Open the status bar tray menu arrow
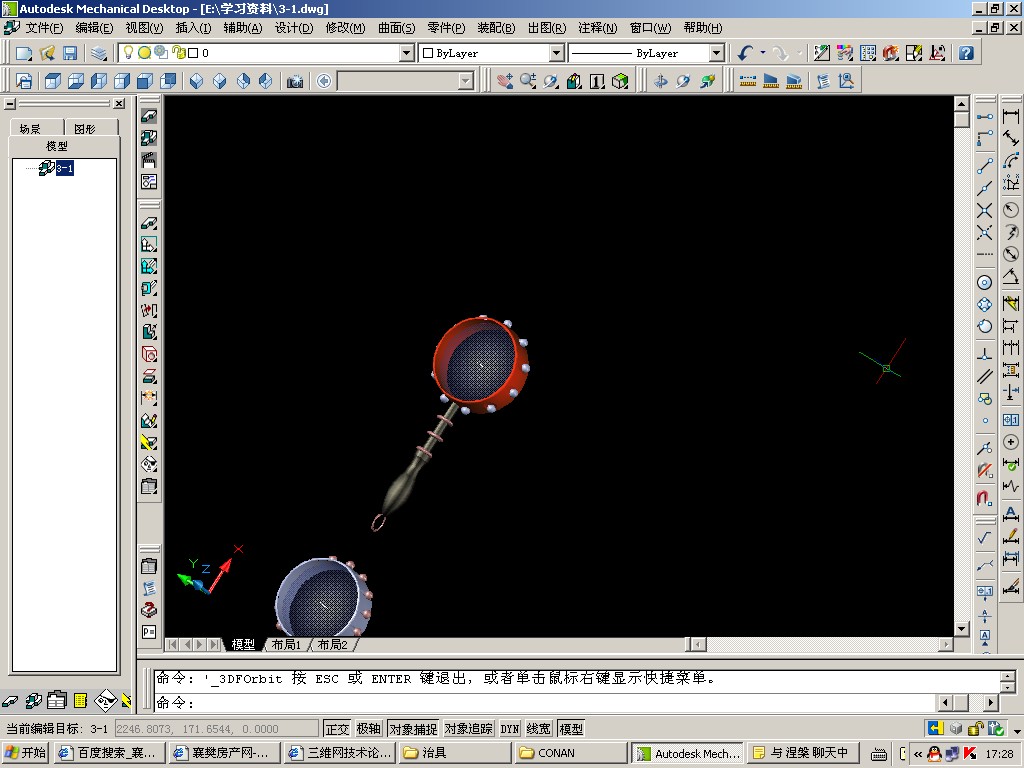 [x=1017, y=731]
